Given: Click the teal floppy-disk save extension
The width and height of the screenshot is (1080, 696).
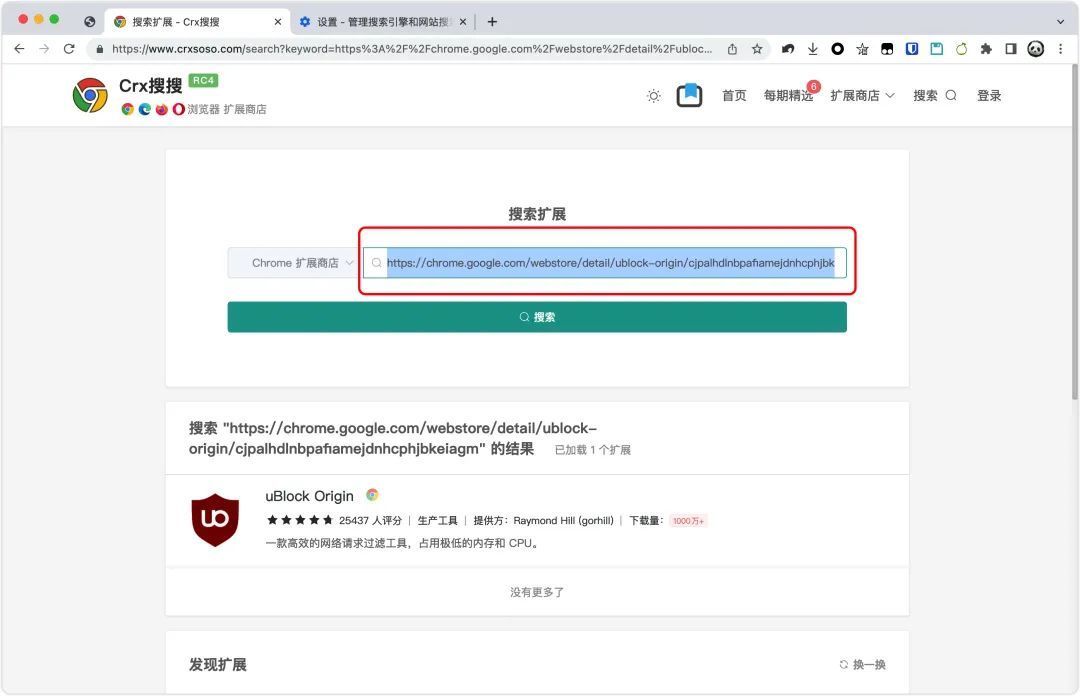Looking at the screenshot, I should tap(937, 49).
